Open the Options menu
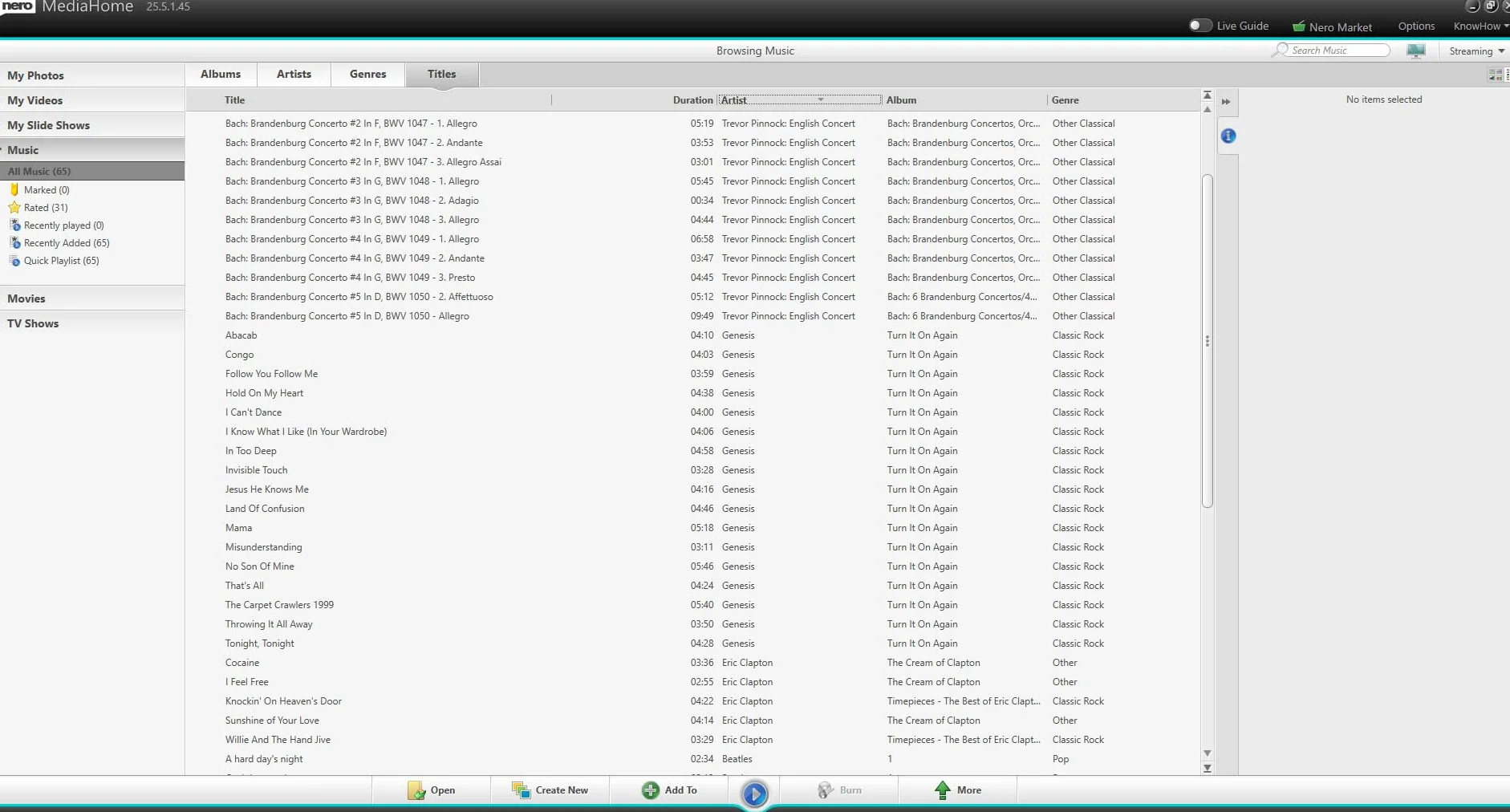 click(1416, 26)
